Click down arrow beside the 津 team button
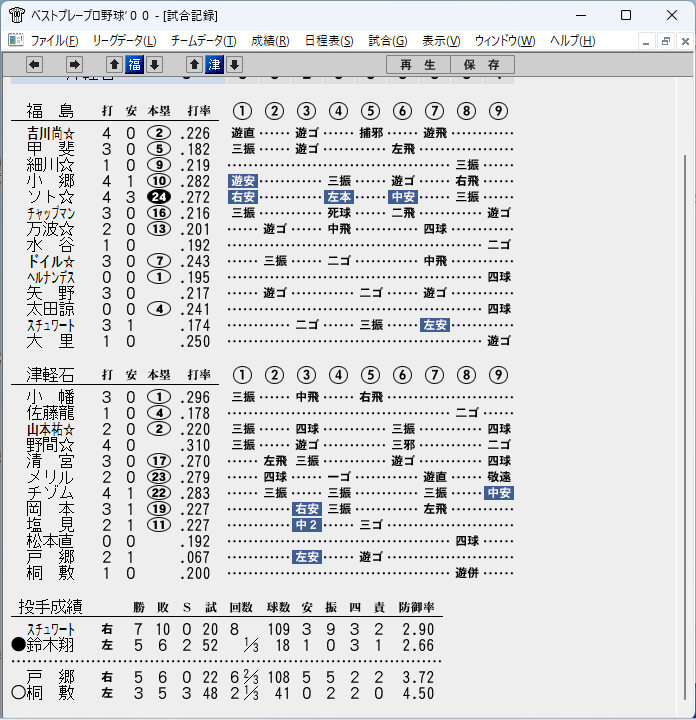This screenshot has height=720, width=696. 234,65
